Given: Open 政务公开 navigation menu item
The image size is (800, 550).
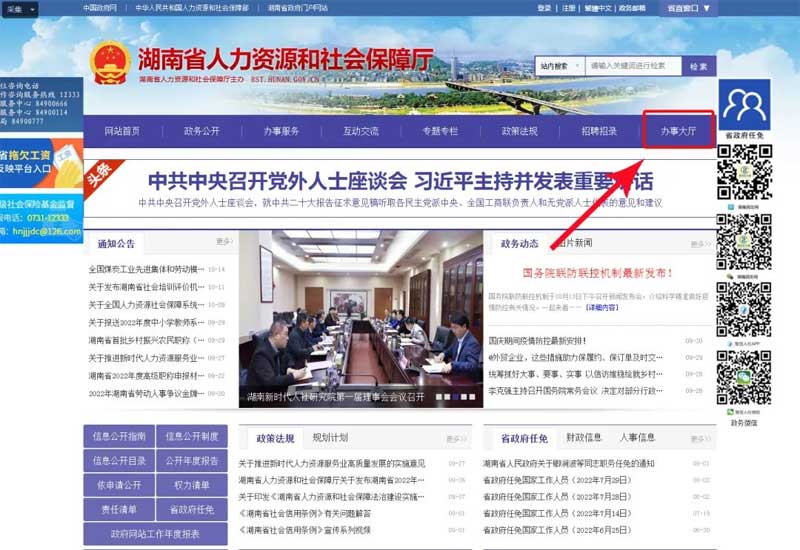Looking at the screenshot, I should pos(202,131).
